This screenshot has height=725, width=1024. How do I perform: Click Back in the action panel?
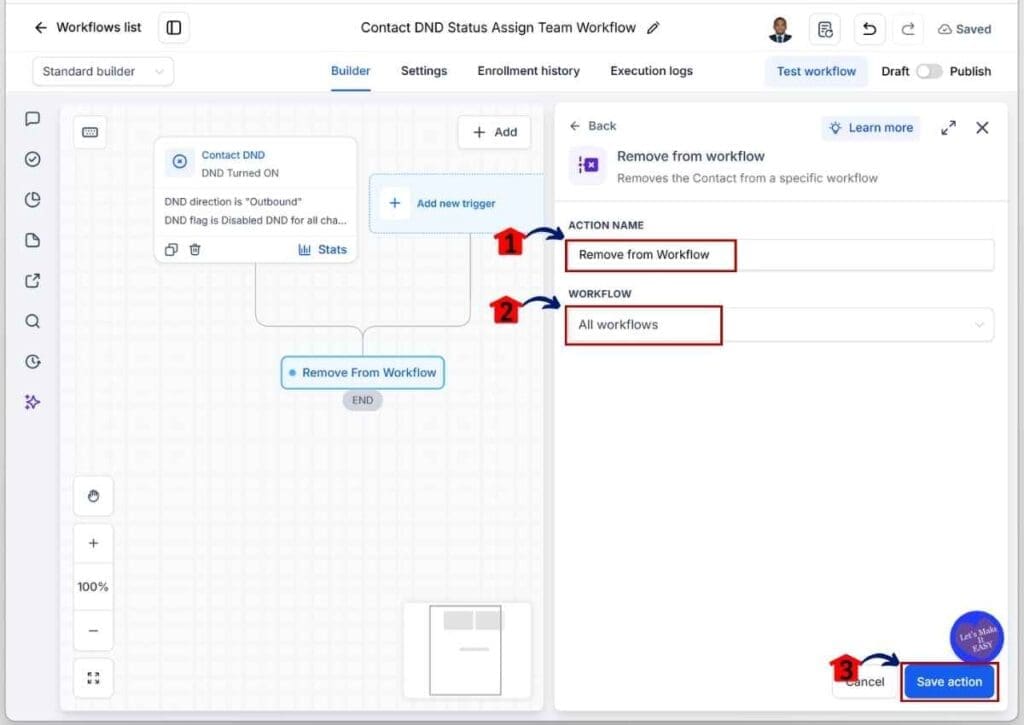click(x=592, y=126)
